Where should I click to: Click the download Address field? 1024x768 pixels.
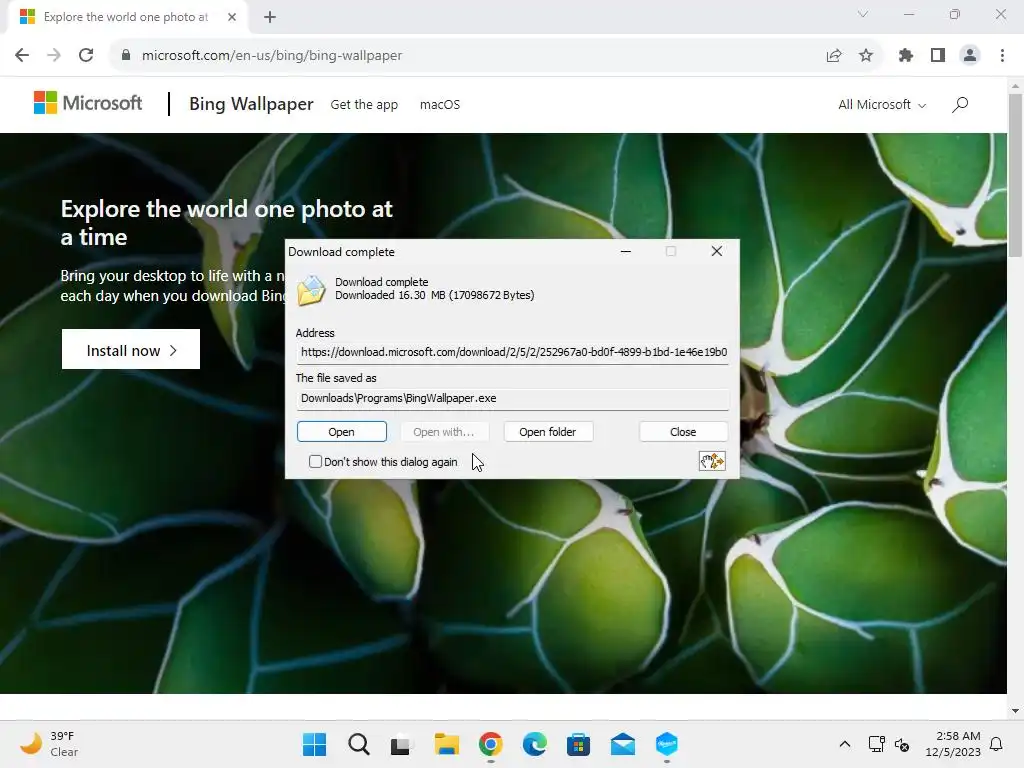pyautogui.click(x=513, y=352)
